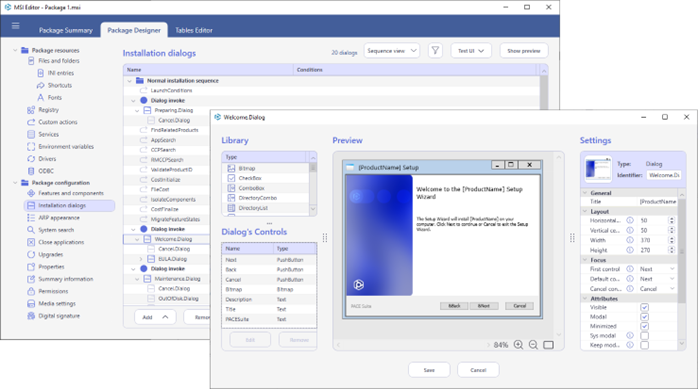Screen dimensions: 698x389
Task: Select the PACESuite row in Dialog's Controls
Action: click(x=269, y=319)
